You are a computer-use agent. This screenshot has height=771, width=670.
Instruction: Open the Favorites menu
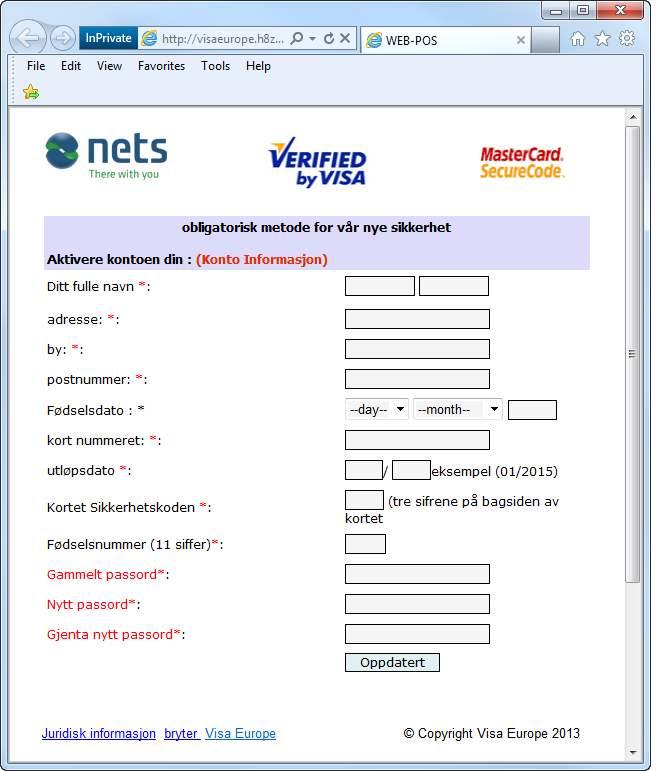point(161,66)
